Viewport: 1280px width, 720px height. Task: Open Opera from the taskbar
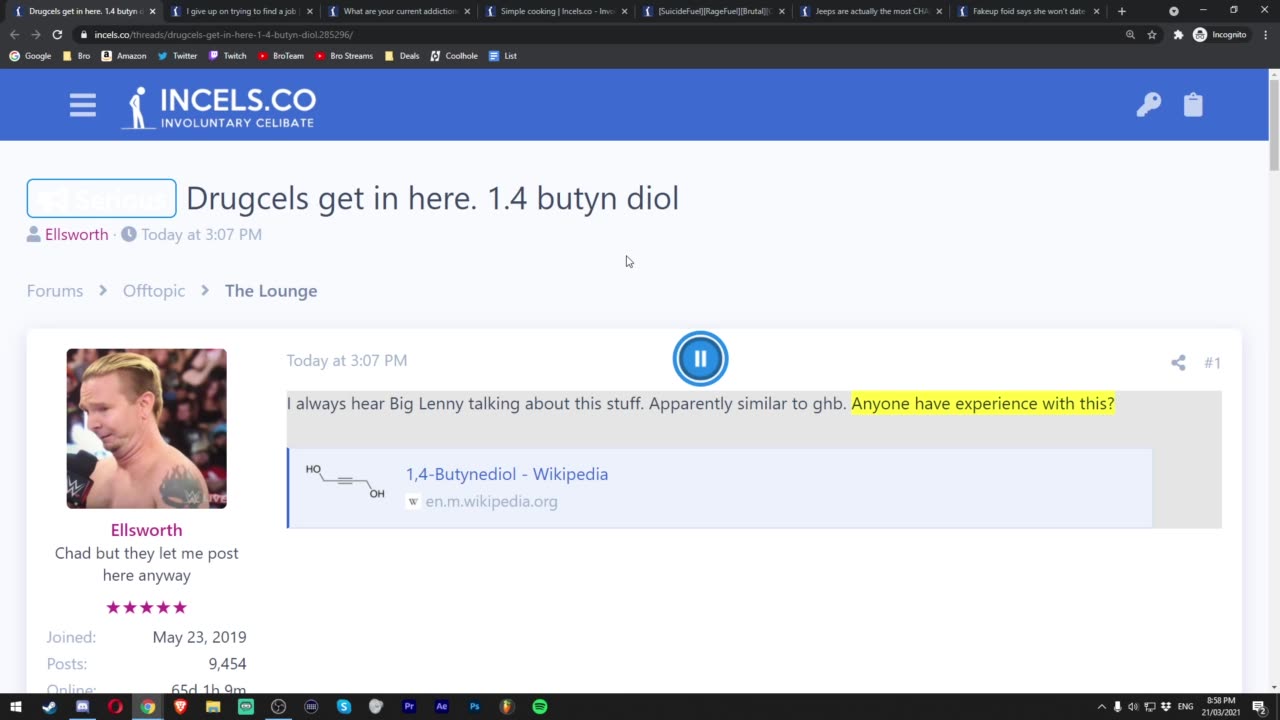[115, 706]
